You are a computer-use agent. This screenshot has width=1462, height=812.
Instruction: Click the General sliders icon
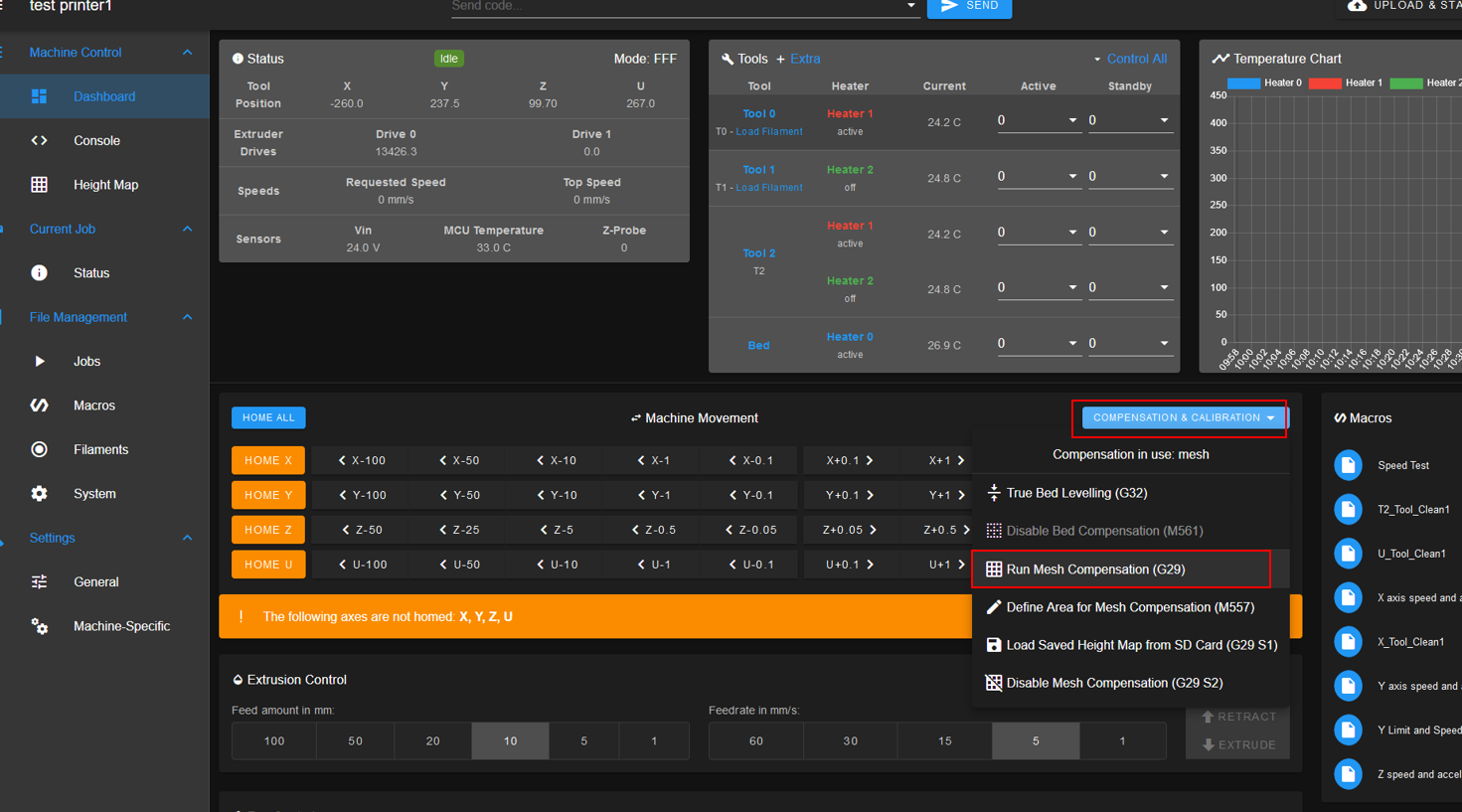click(39, 581)
